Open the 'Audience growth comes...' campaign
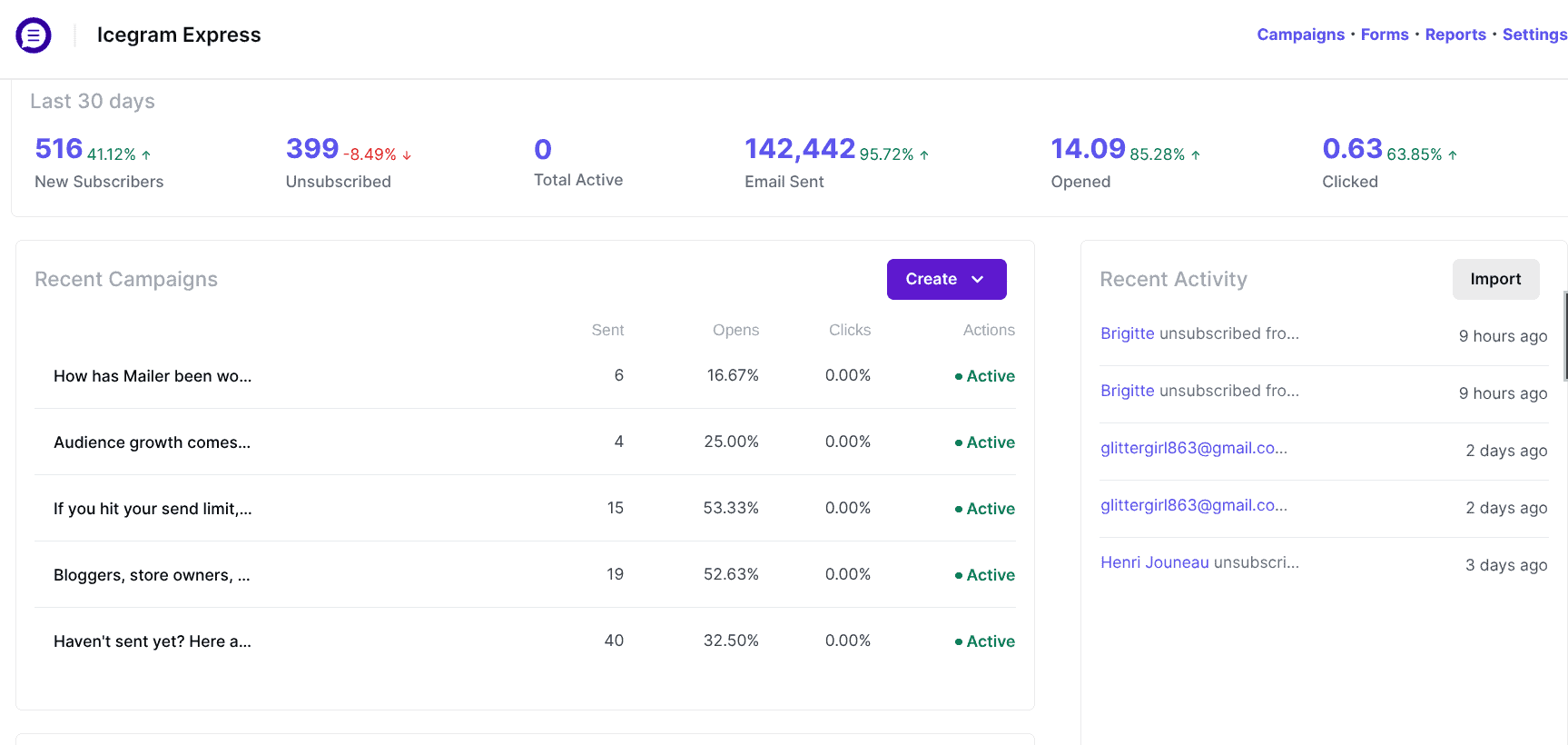 (x=152, y=442)
